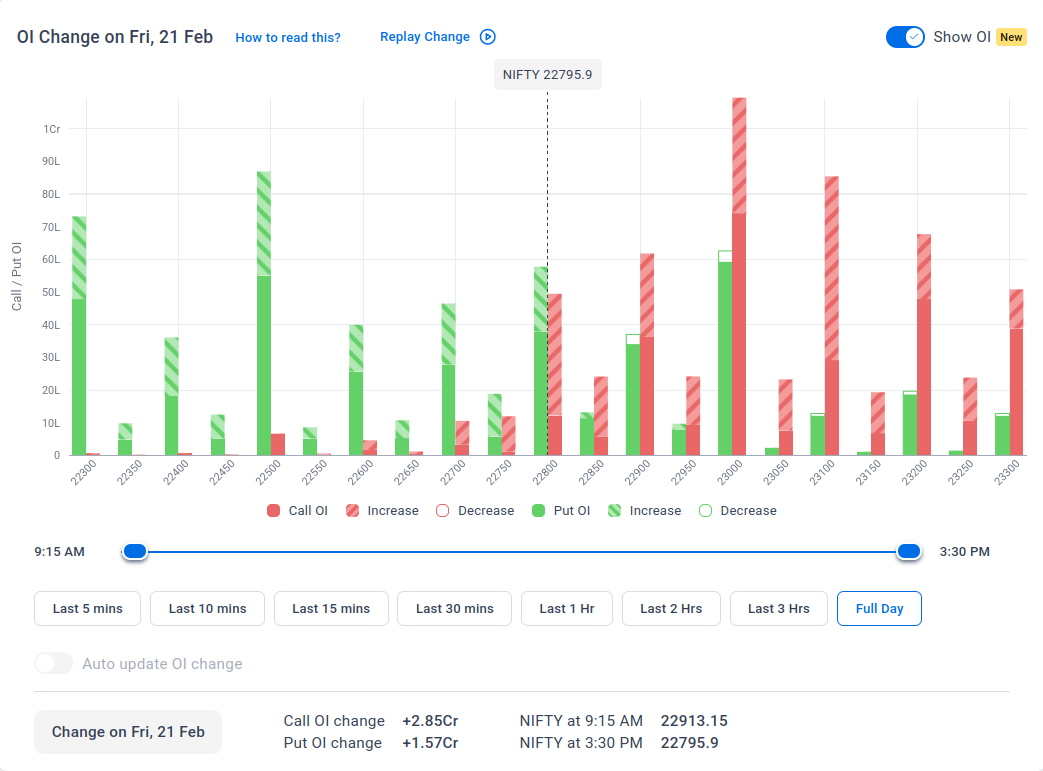Click the Call OI change value +2.85Cr
Viewport: 1043px width, 771px height.
[430, 720]
